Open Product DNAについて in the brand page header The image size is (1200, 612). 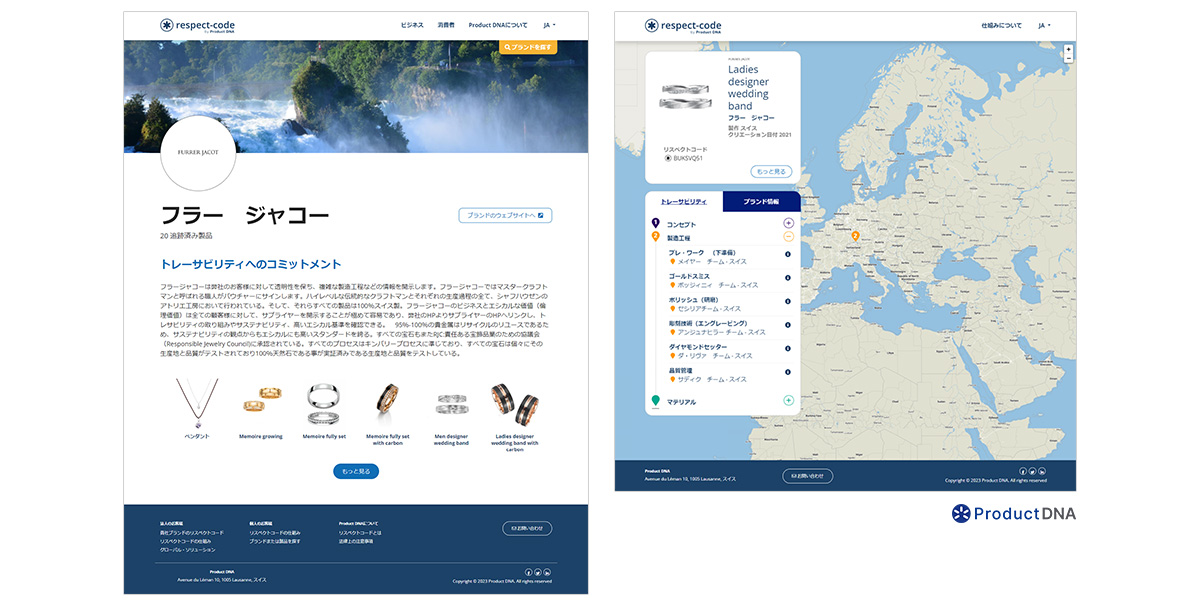pyautogui.click(x=498, y=25)
